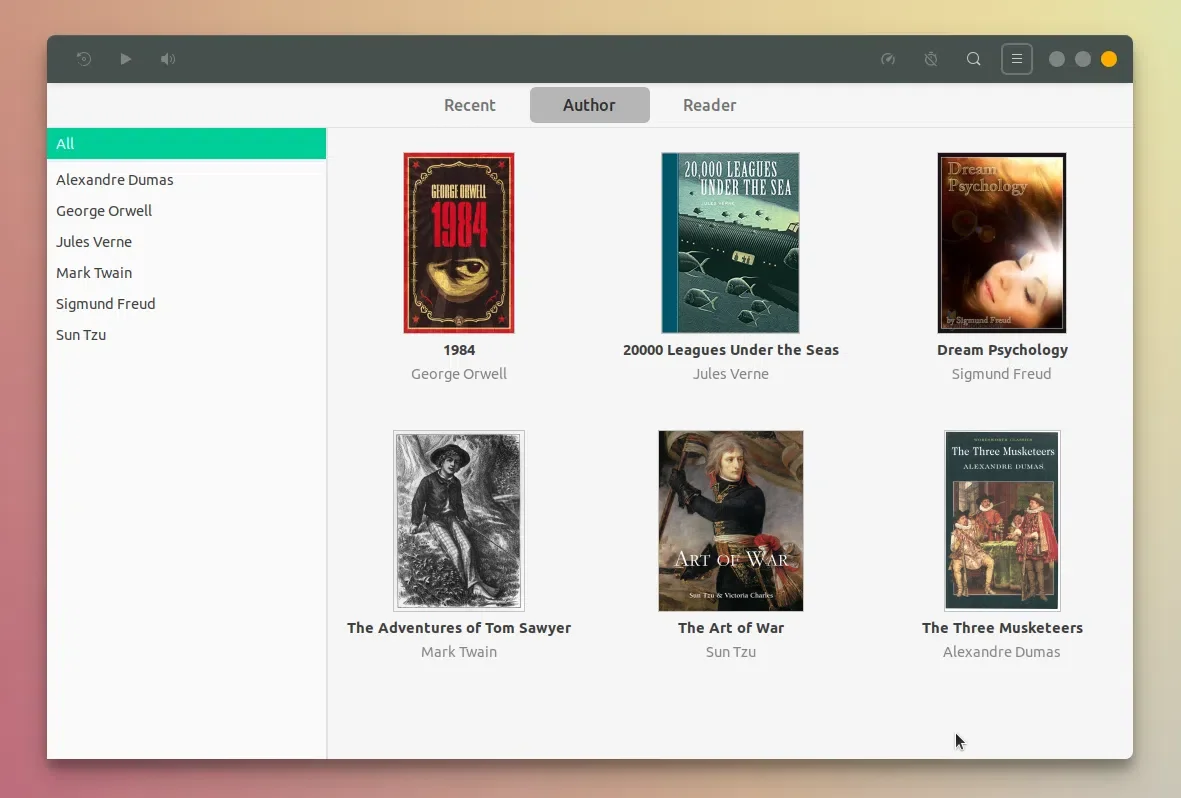Open the hamburger menu button
Viewport: 1181px width, 798px height.
pyautogui.click(x=1017, y=59)
